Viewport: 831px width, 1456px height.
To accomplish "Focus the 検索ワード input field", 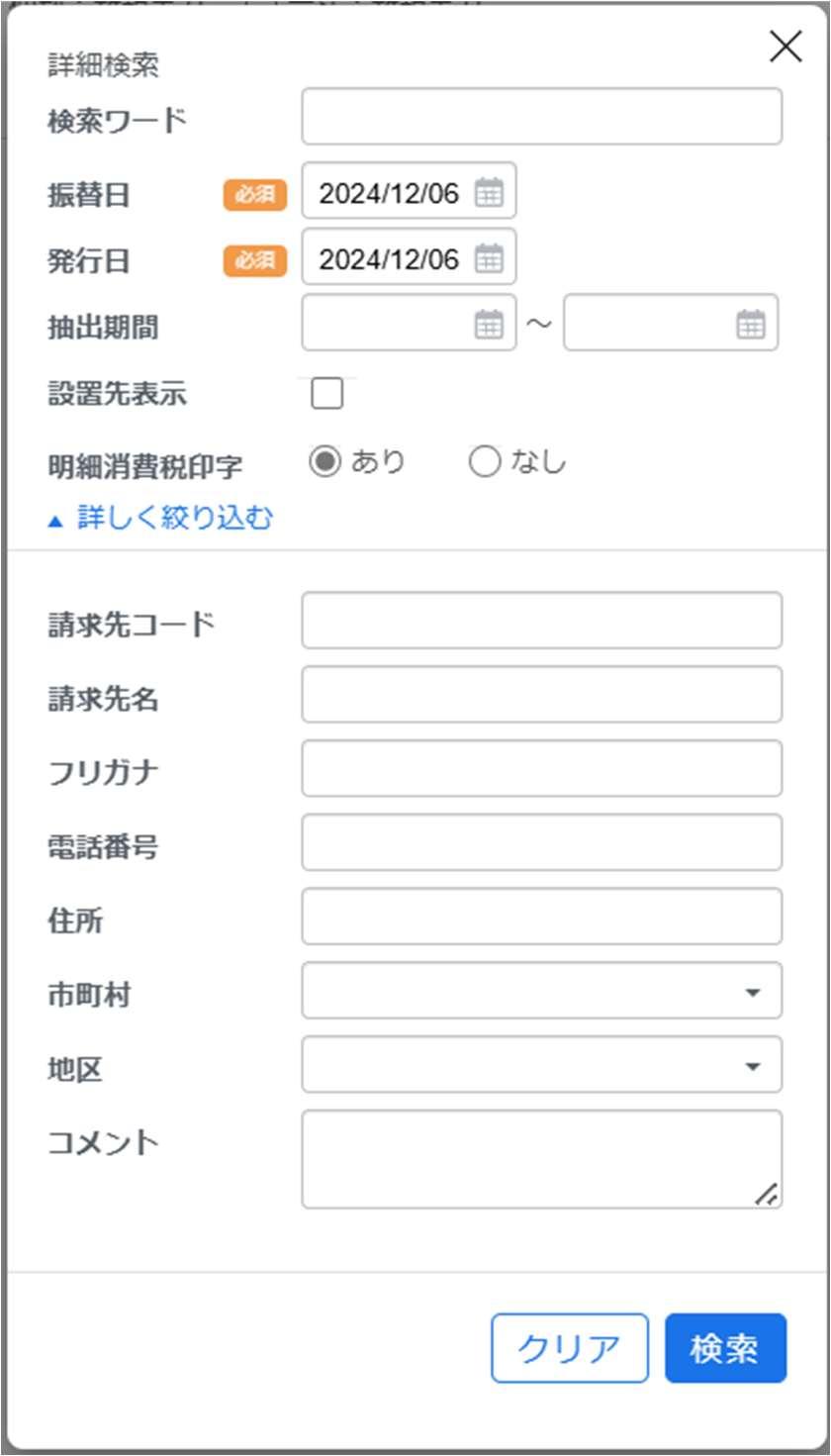I will (x=542, y=117).
